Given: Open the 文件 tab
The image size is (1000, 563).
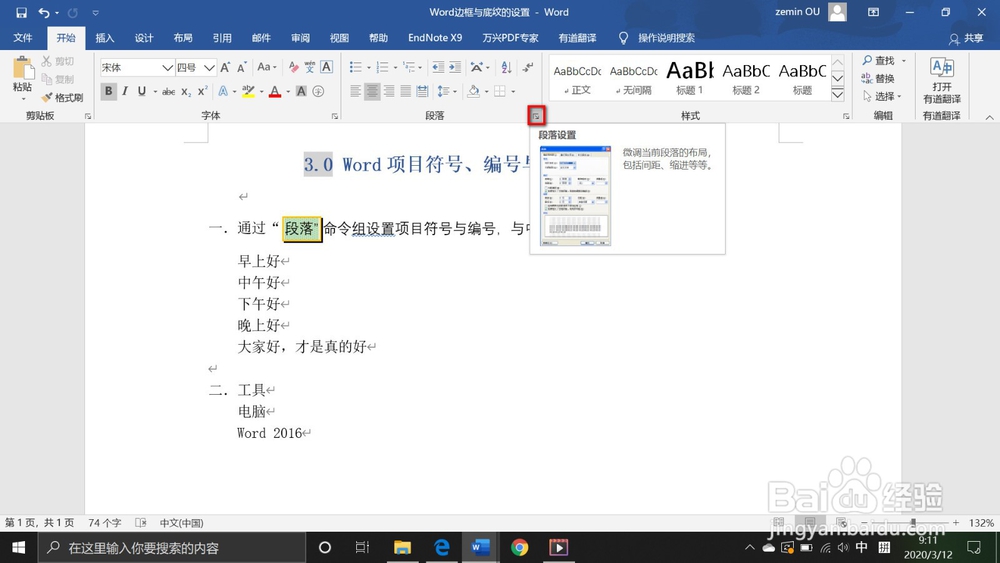Looking at the screenshot, I should (x=23, y=38).
